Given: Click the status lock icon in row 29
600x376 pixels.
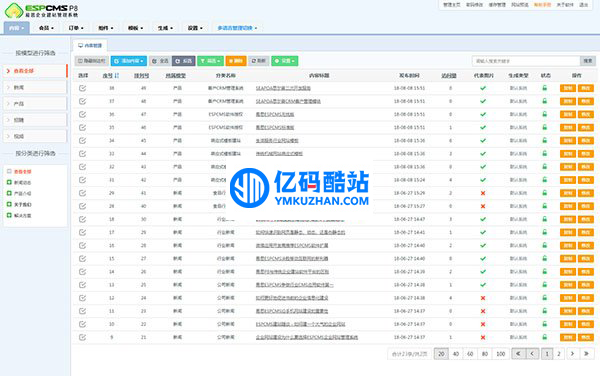Looking at the screenshot, I should (545, 193).
